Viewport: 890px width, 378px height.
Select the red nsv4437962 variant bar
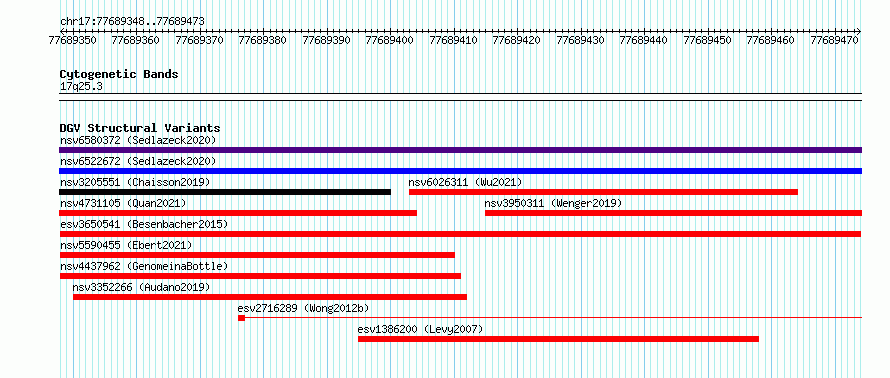(x=260, y=276)
